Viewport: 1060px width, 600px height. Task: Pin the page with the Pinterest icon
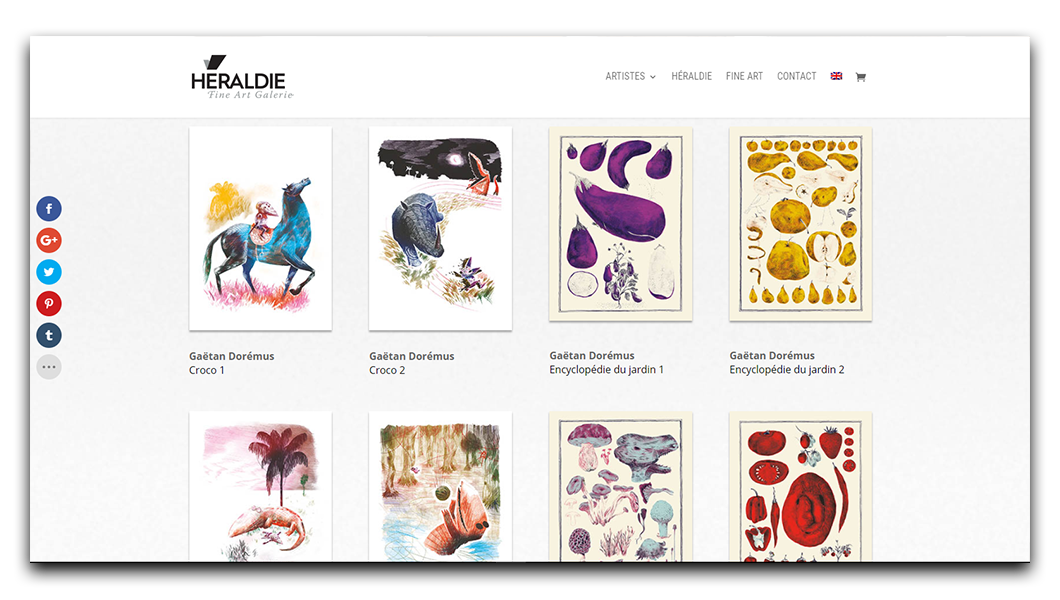click(x=49, y=303)
